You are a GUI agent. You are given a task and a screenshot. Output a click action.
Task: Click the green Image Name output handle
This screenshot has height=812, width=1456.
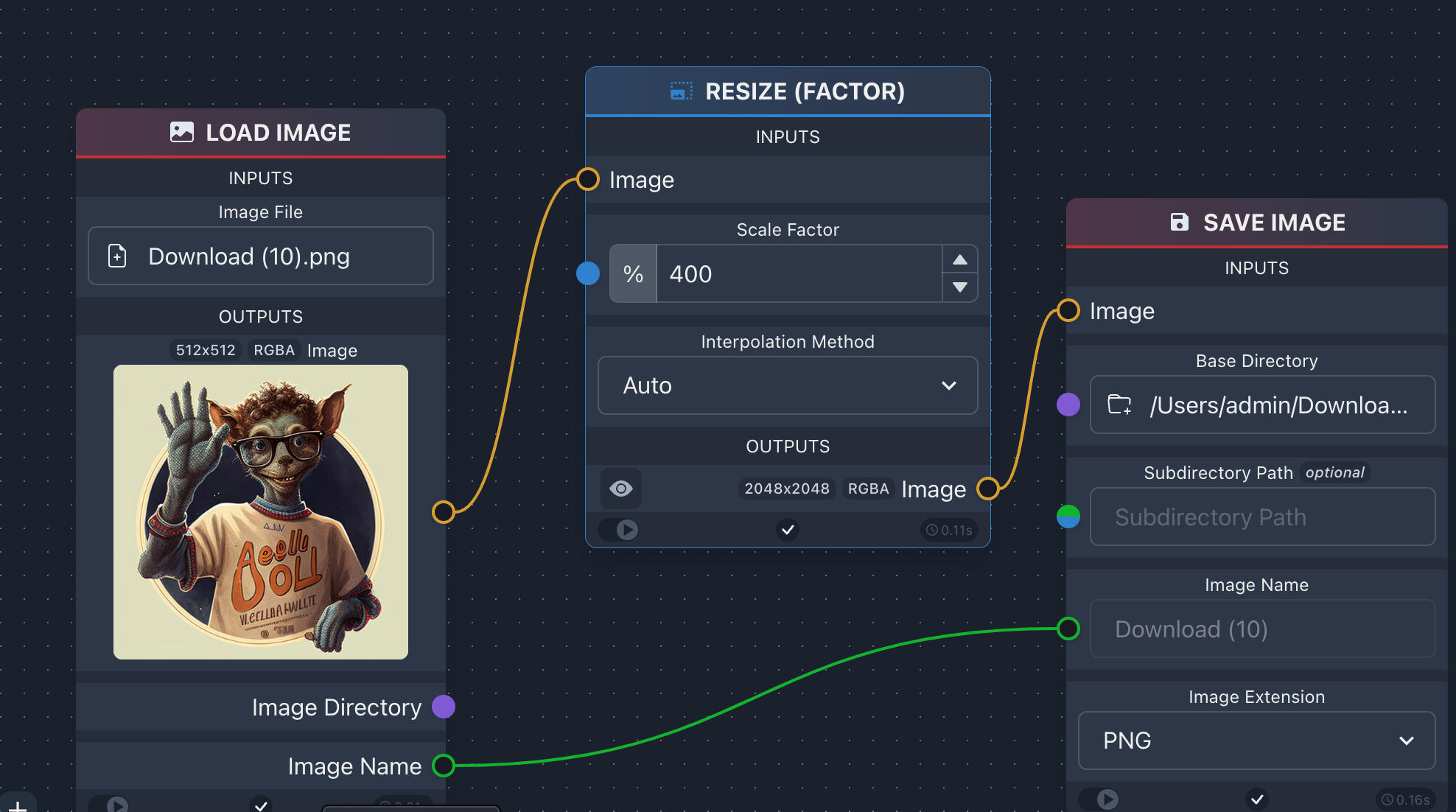tap(444, 766)
